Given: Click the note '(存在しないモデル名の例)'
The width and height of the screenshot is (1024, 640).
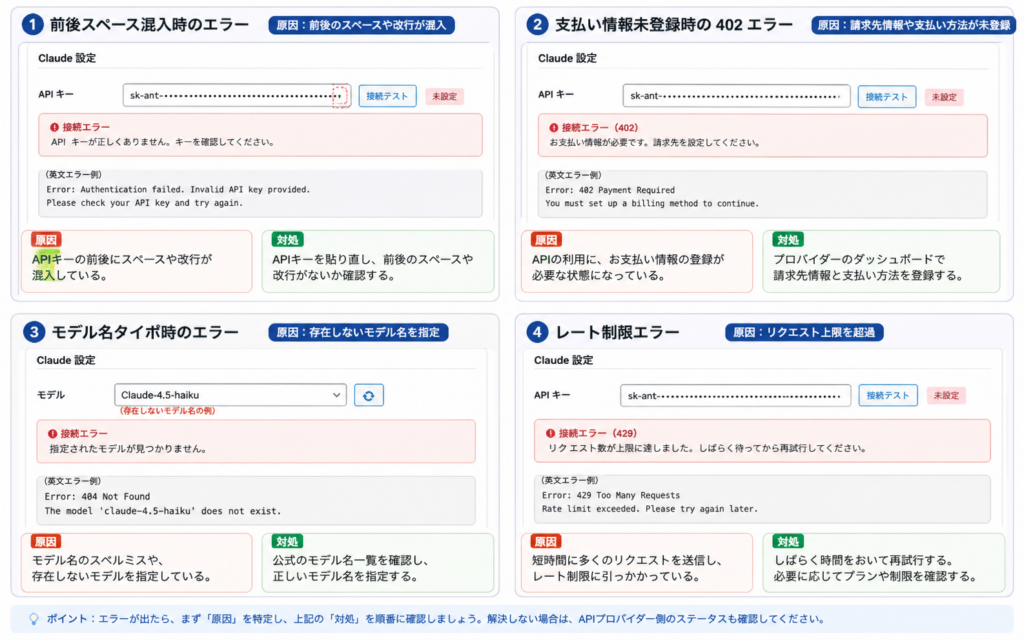Looking at the screenshot, I should (x=167, y=411).
